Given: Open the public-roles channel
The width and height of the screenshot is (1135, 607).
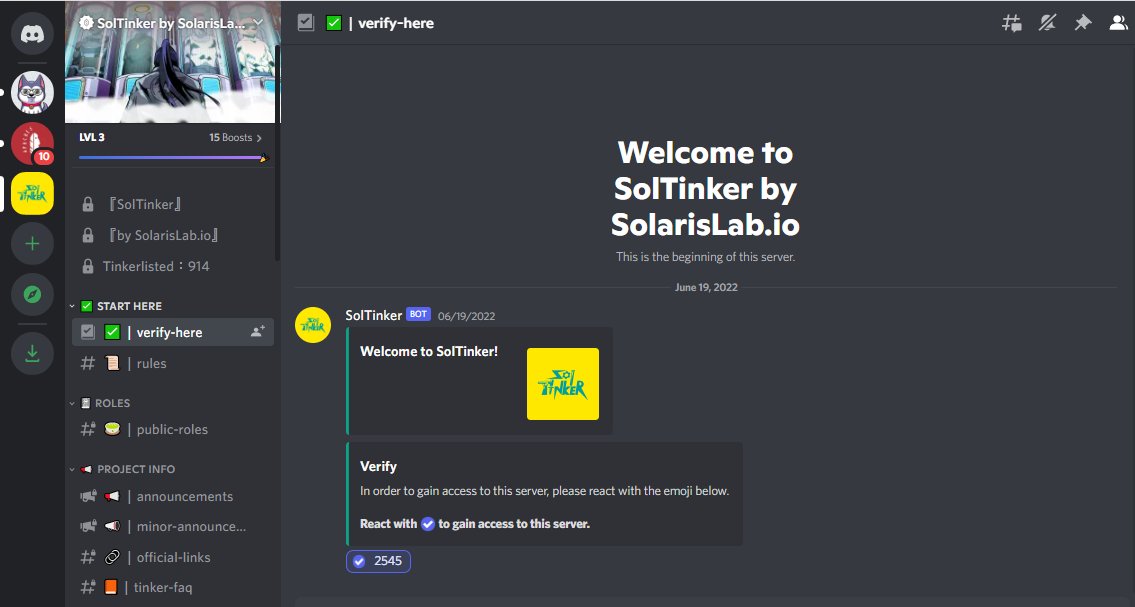Looking at the screenshot, I should pyautogui.click(x=172, y=429).
